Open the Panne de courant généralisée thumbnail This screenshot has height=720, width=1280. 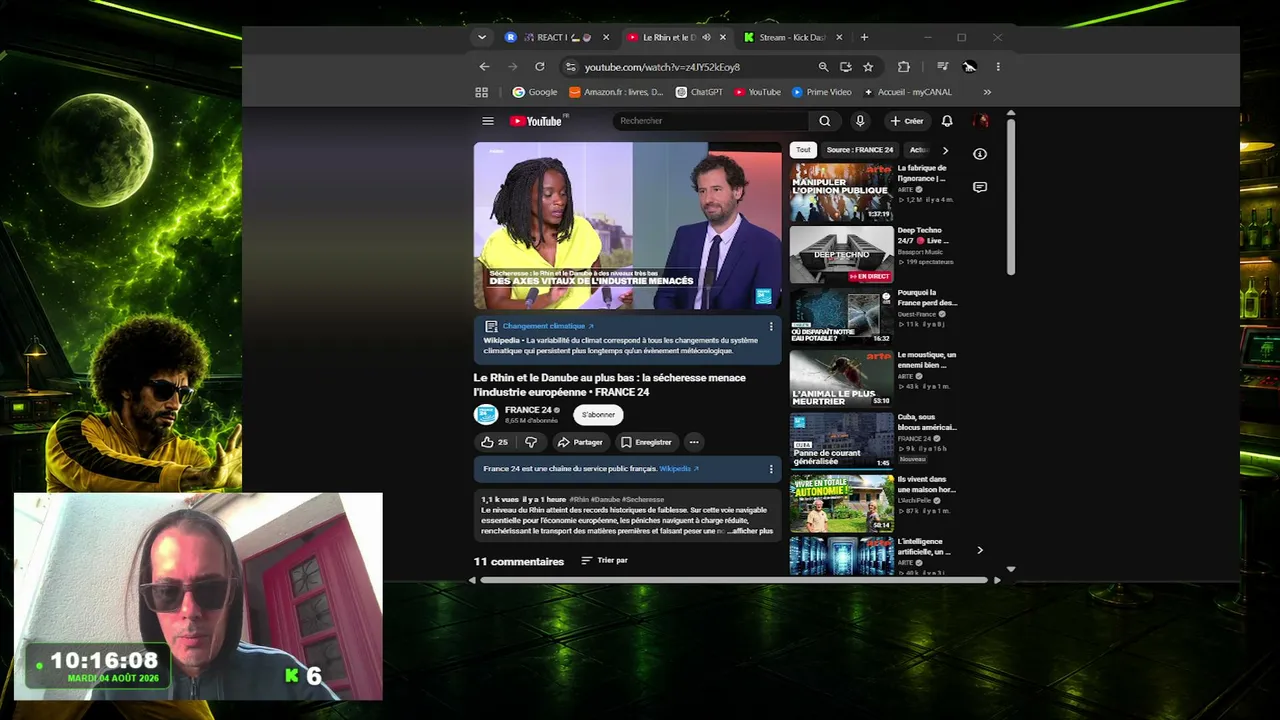point(841,441)
